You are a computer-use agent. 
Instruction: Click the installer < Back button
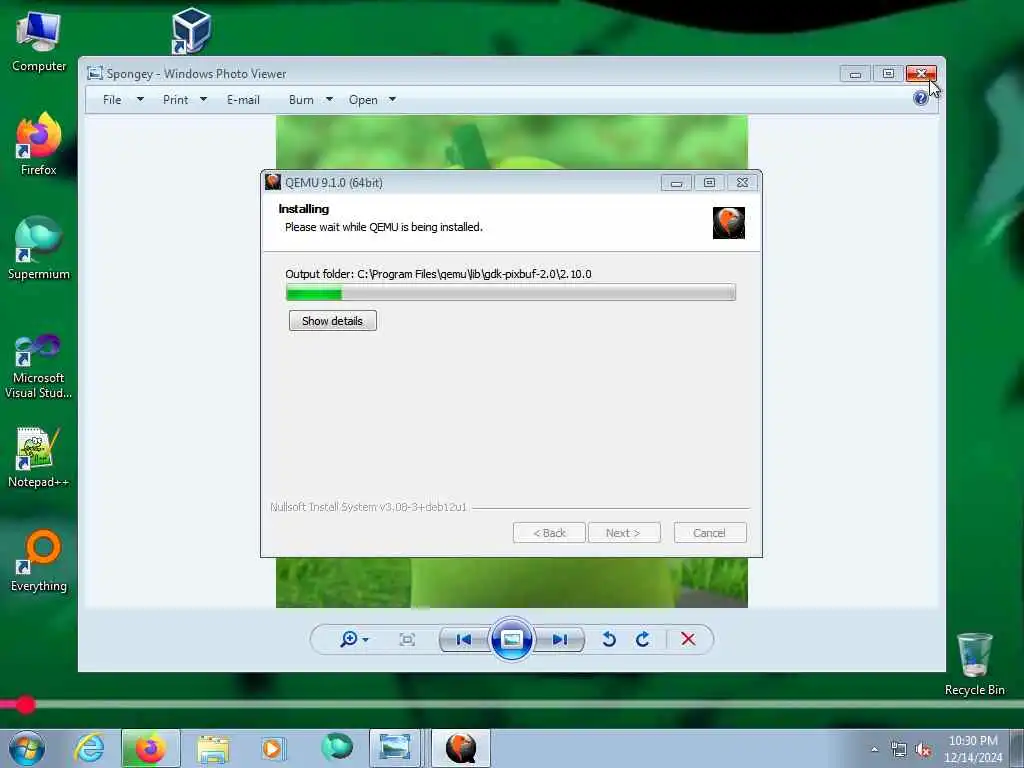(x=549, y=533)
